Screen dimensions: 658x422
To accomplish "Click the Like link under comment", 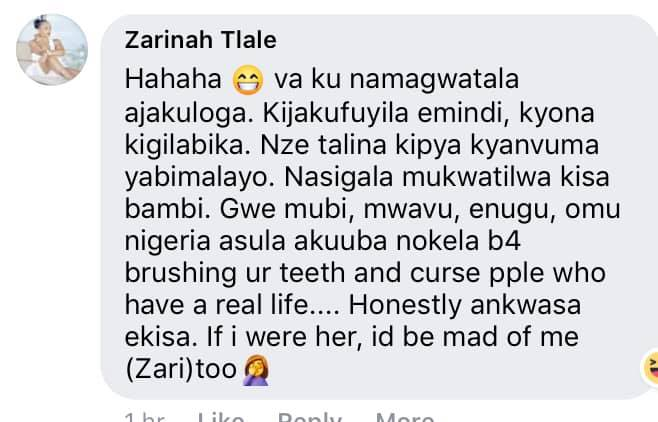I will (221, 418).
